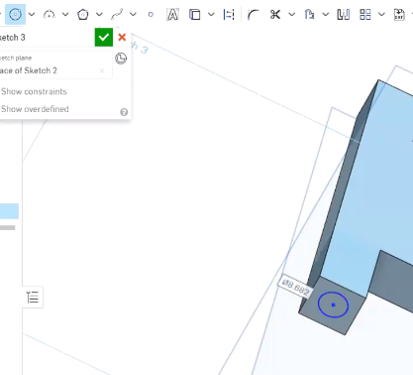Activate the spline tool
The height and width of the screenshot is (375, 413).
pyautogui.click(x=117, y=14)
